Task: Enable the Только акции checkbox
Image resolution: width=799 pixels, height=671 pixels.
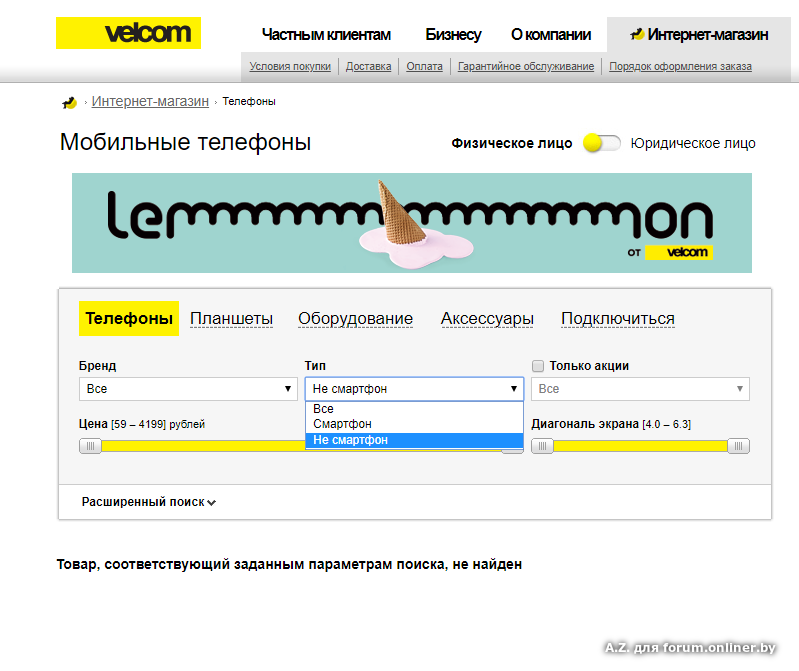Action: [x=538, y=366]
